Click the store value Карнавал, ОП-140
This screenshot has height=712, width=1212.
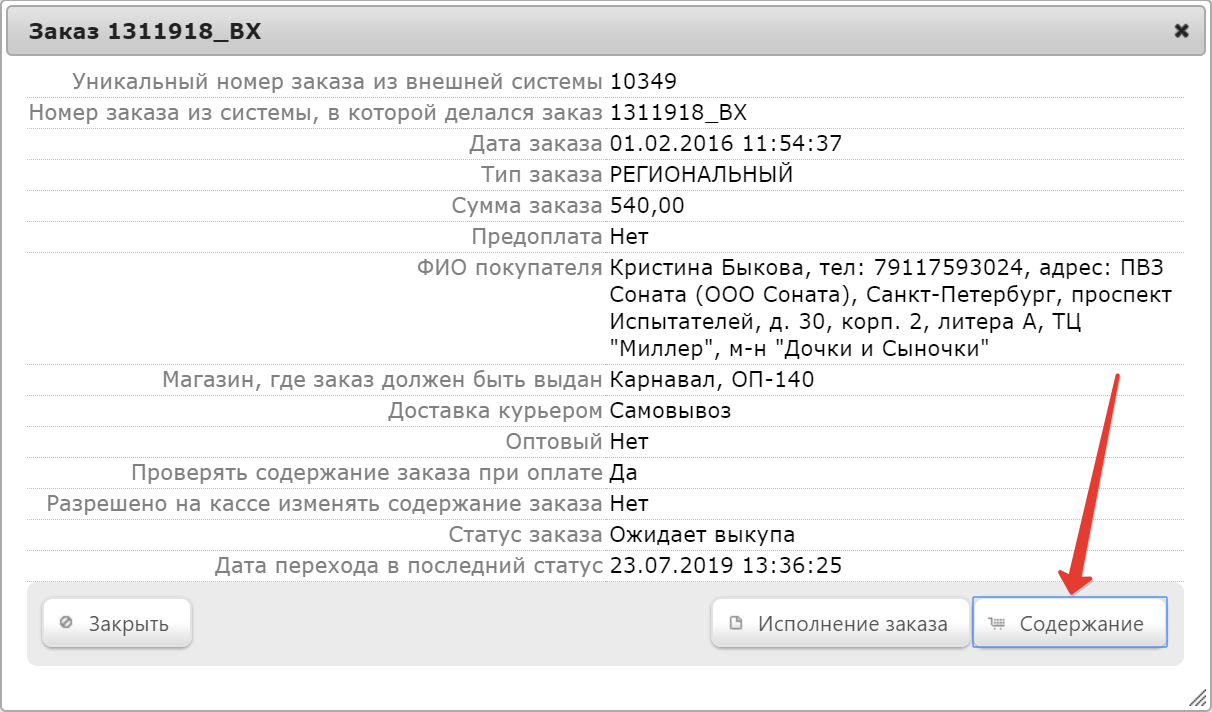coord(712,379)
